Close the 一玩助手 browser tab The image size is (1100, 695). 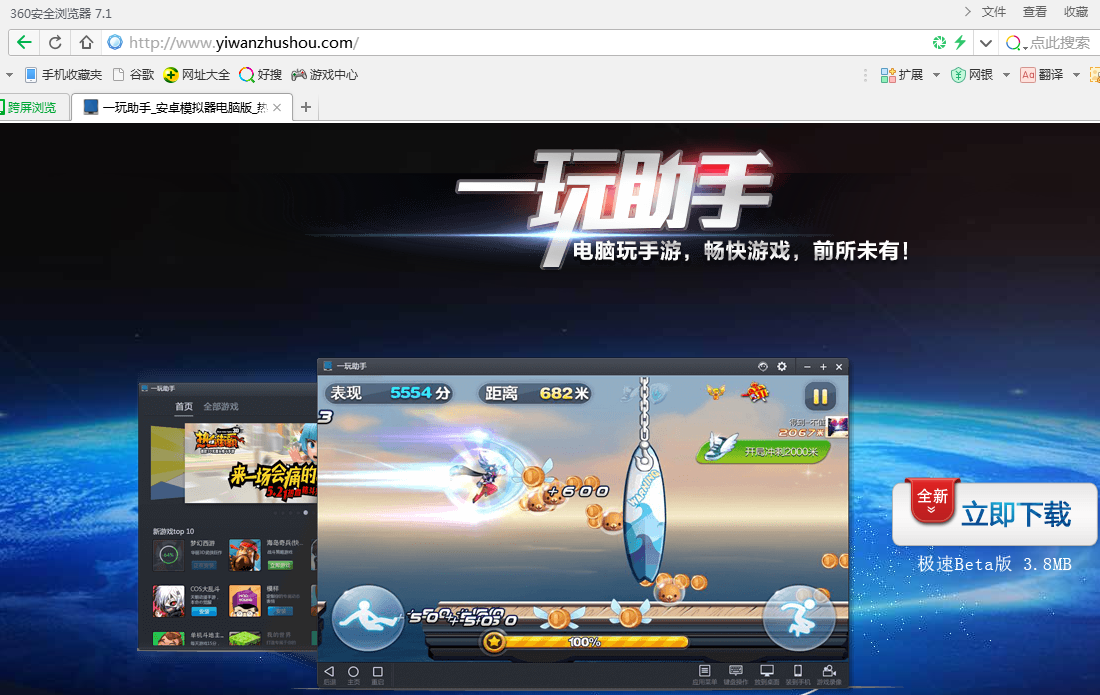pyautogui.click(x=277, y=107)
